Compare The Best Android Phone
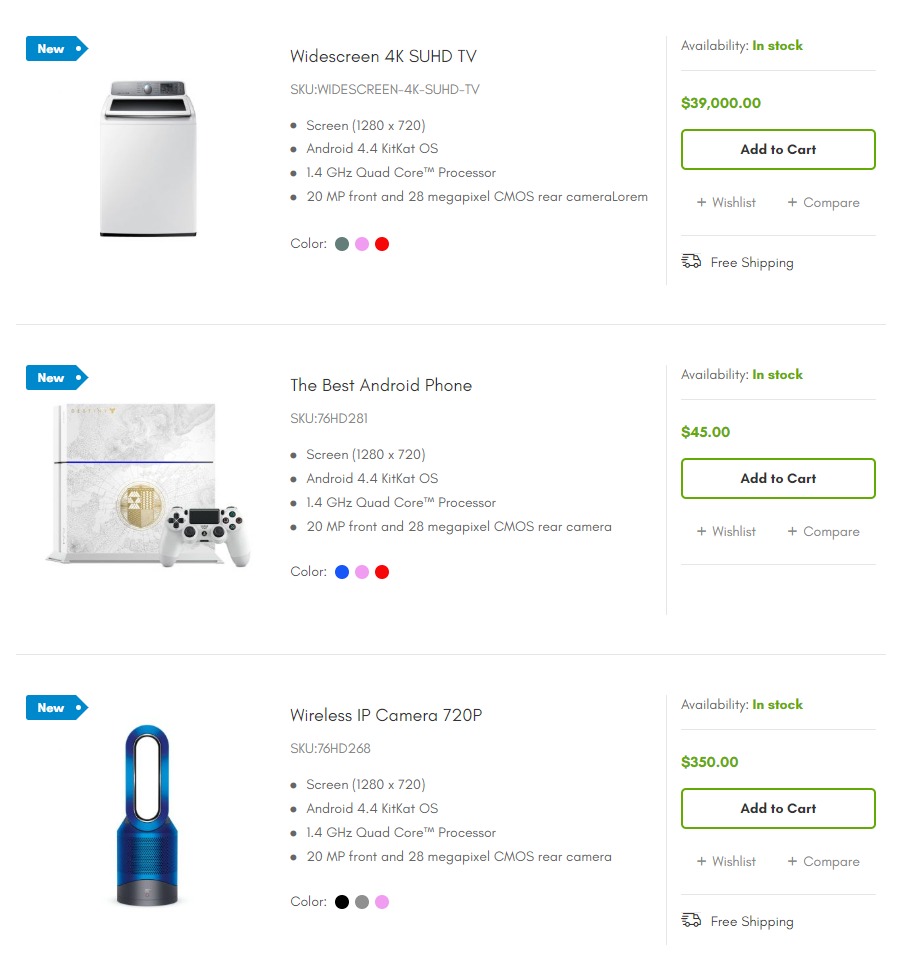924x975 pixels. tap(824, 532)
